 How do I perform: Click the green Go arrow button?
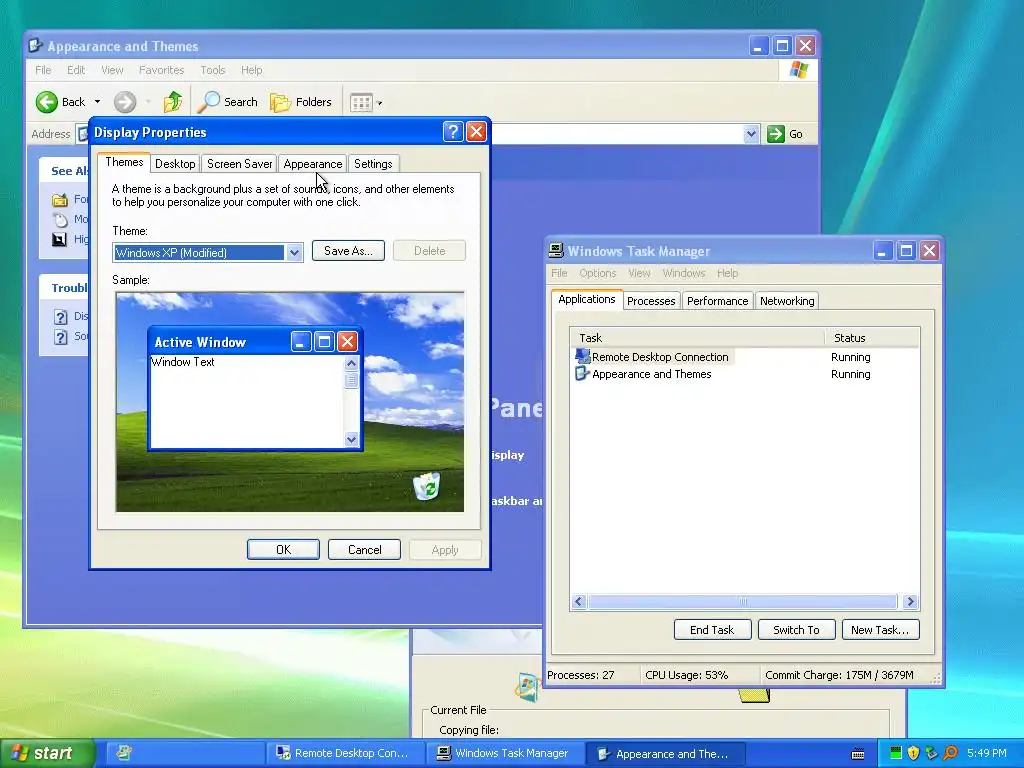click(x=776, y=134)
